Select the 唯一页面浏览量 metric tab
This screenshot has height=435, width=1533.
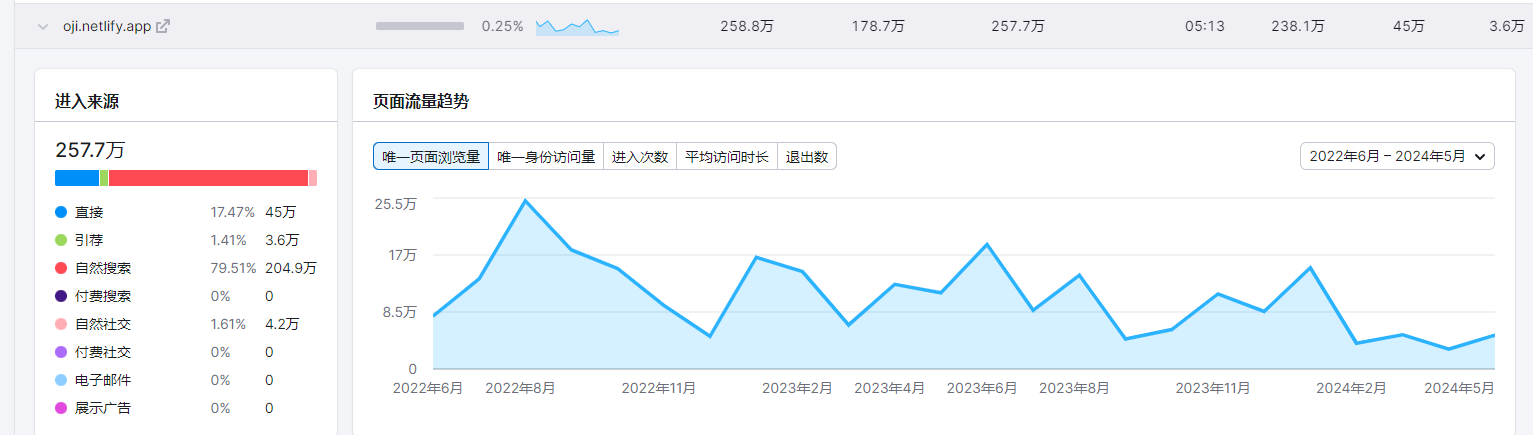pyautogui.click(x=431, y=157)
